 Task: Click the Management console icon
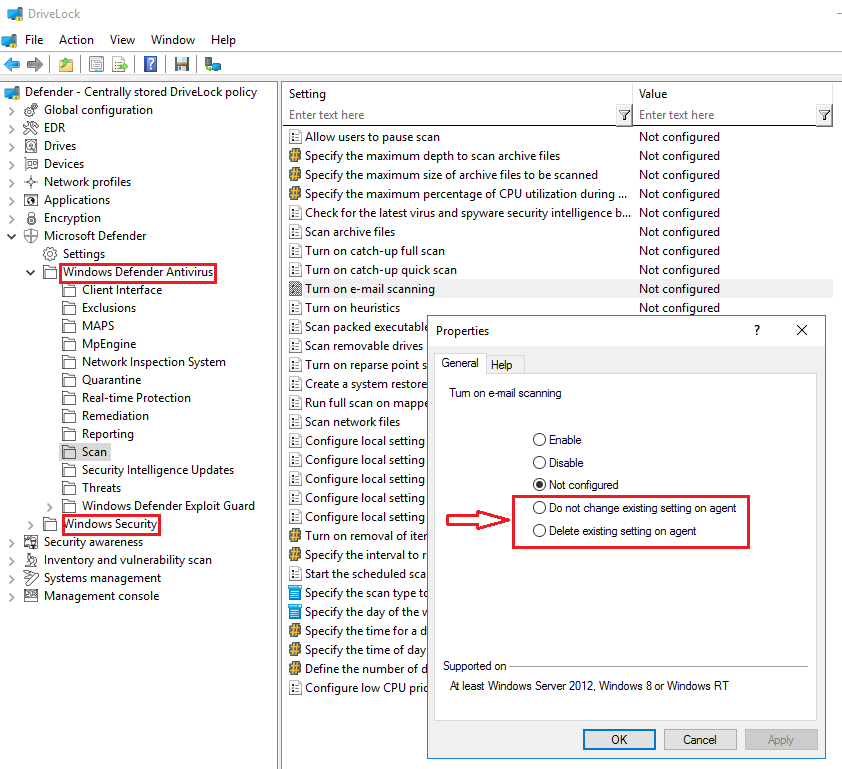click(31, 596)
